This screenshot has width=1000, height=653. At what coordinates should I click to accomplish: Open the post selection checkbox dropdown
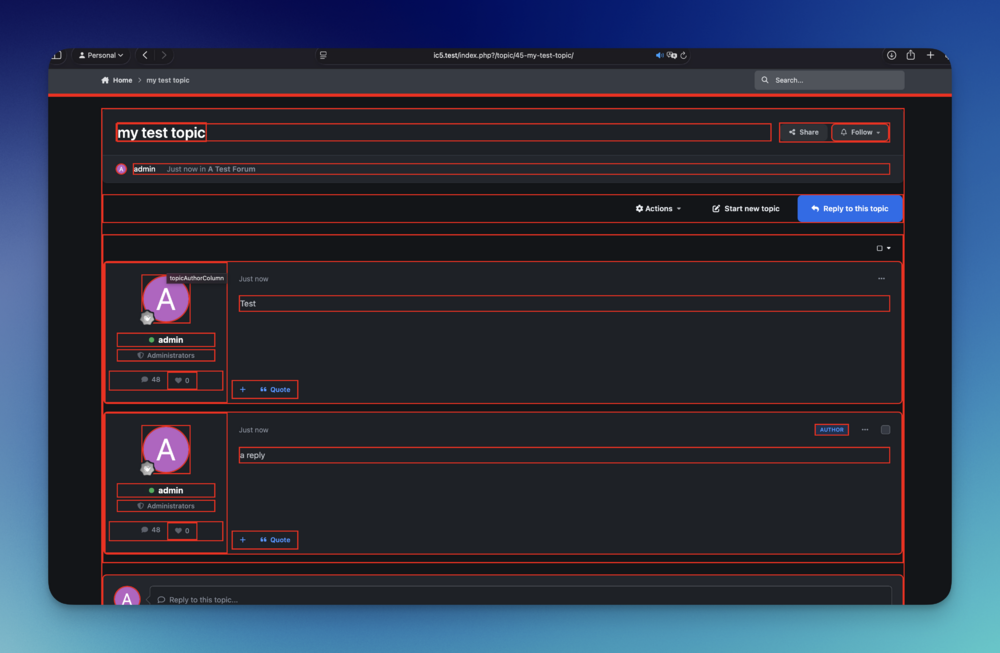[x=883, y=248]
